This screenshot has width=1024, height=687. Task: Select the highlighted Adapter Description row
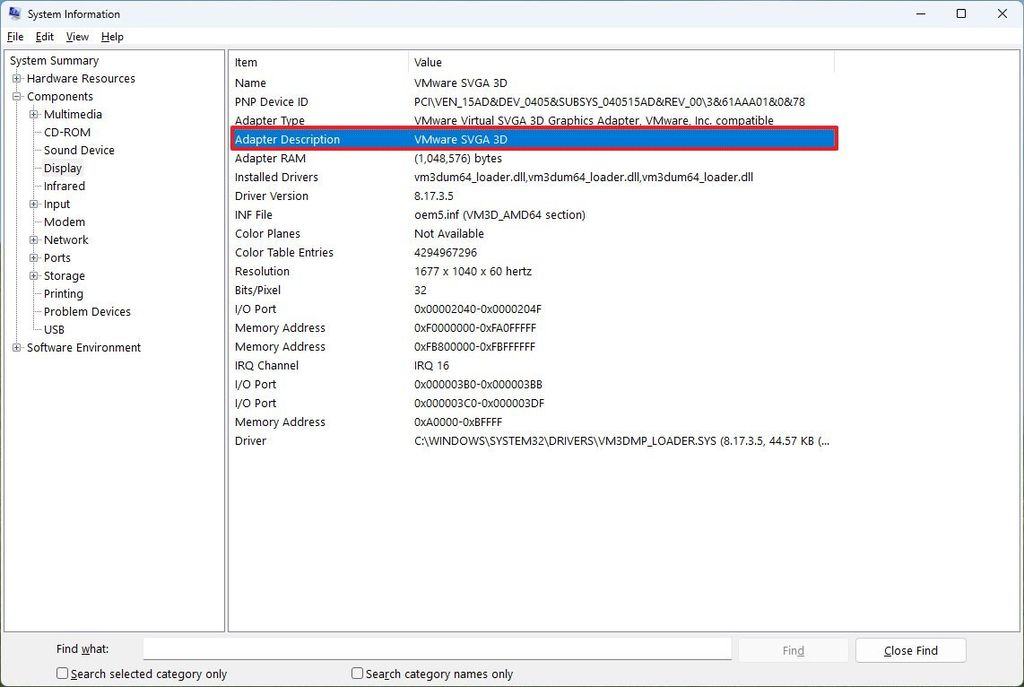coord(534,139)
